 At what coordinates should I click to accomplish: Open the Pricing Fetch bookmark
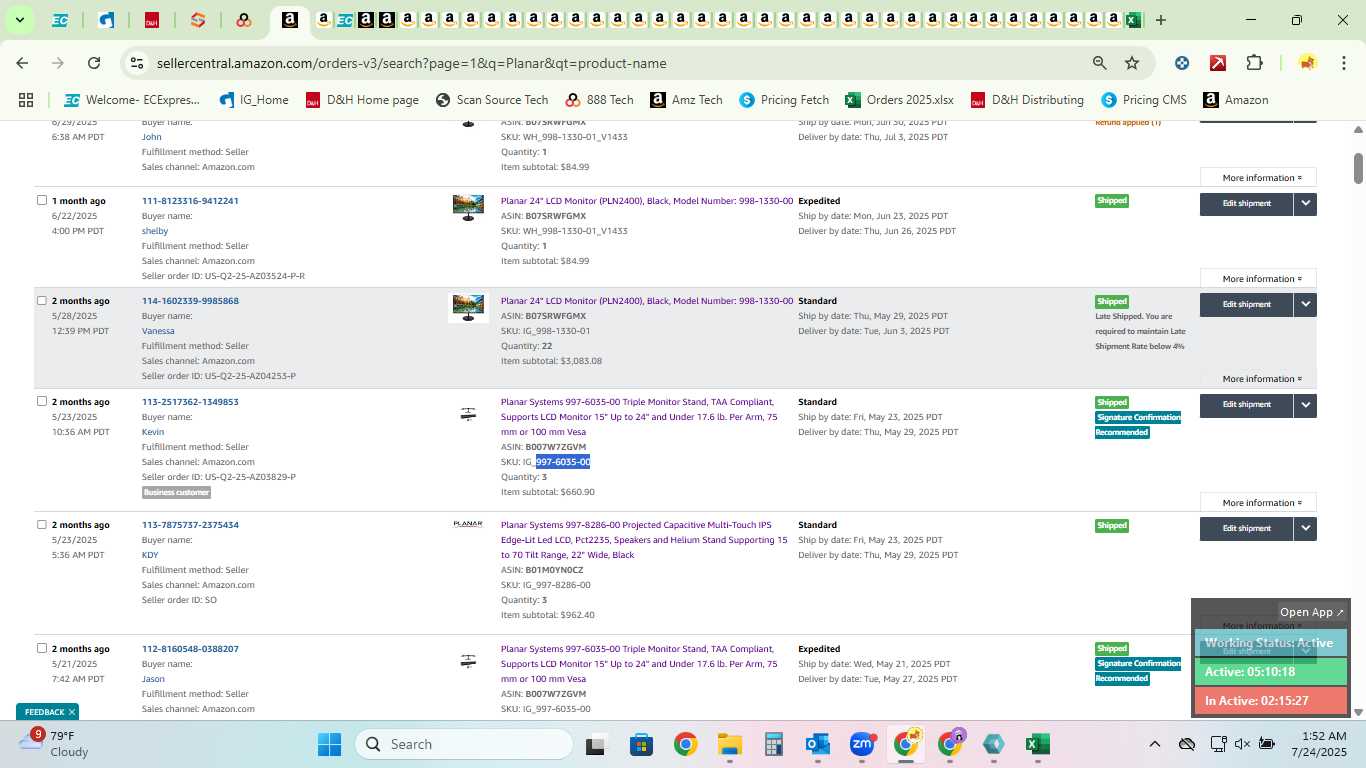(x=784, y=100)
